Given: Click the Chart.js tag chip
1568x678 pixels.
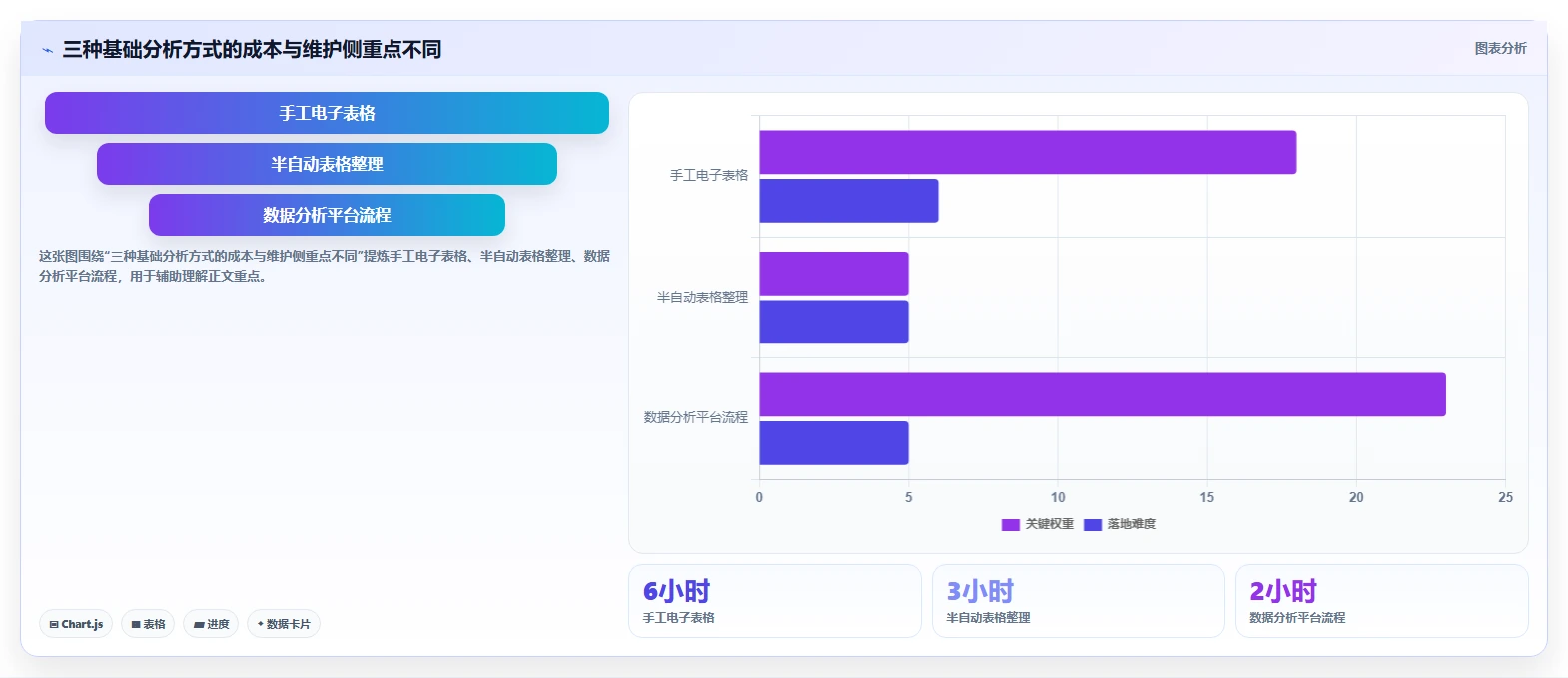Looking at the screenshot, I should coord(76,624).
